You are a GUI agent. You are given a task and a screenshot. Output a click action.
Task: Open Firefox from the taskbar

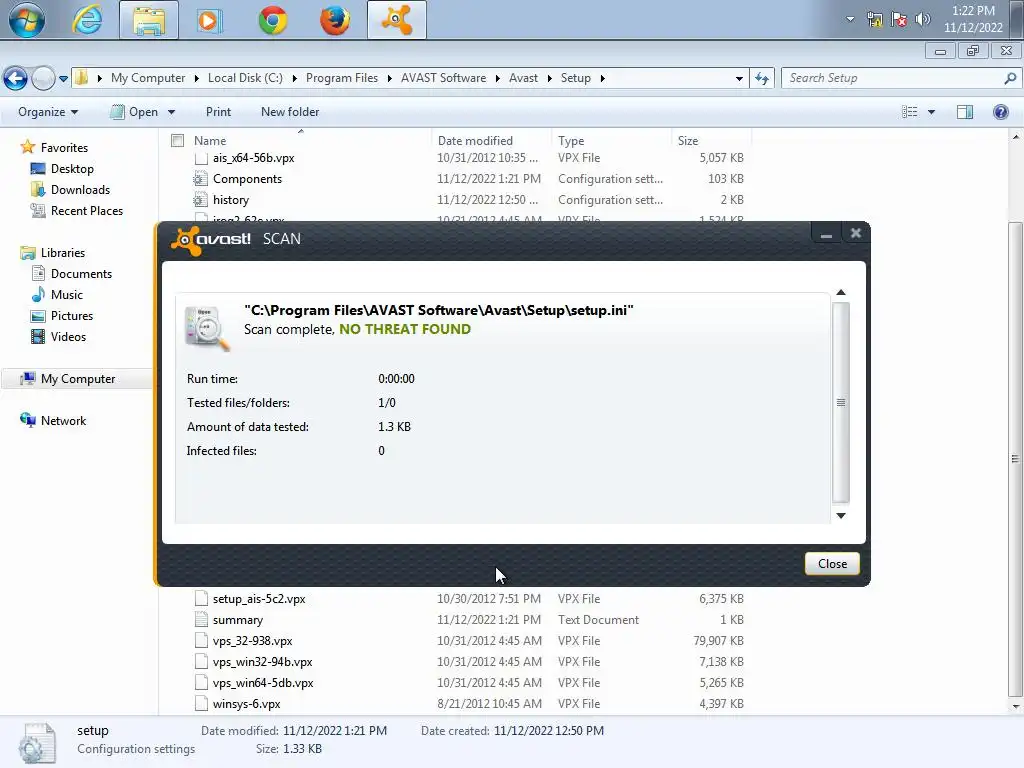334,20
